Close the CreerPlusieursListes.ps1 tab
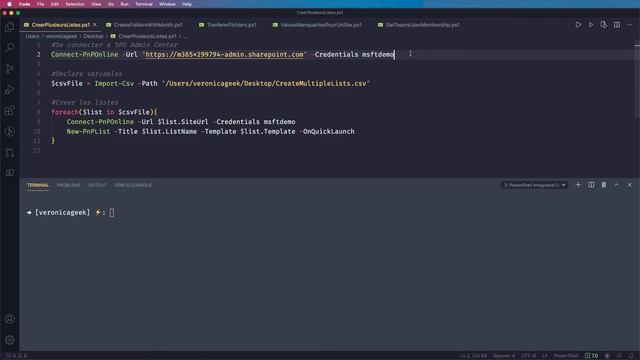Screen dimensions: 640x360 (95, 25)
